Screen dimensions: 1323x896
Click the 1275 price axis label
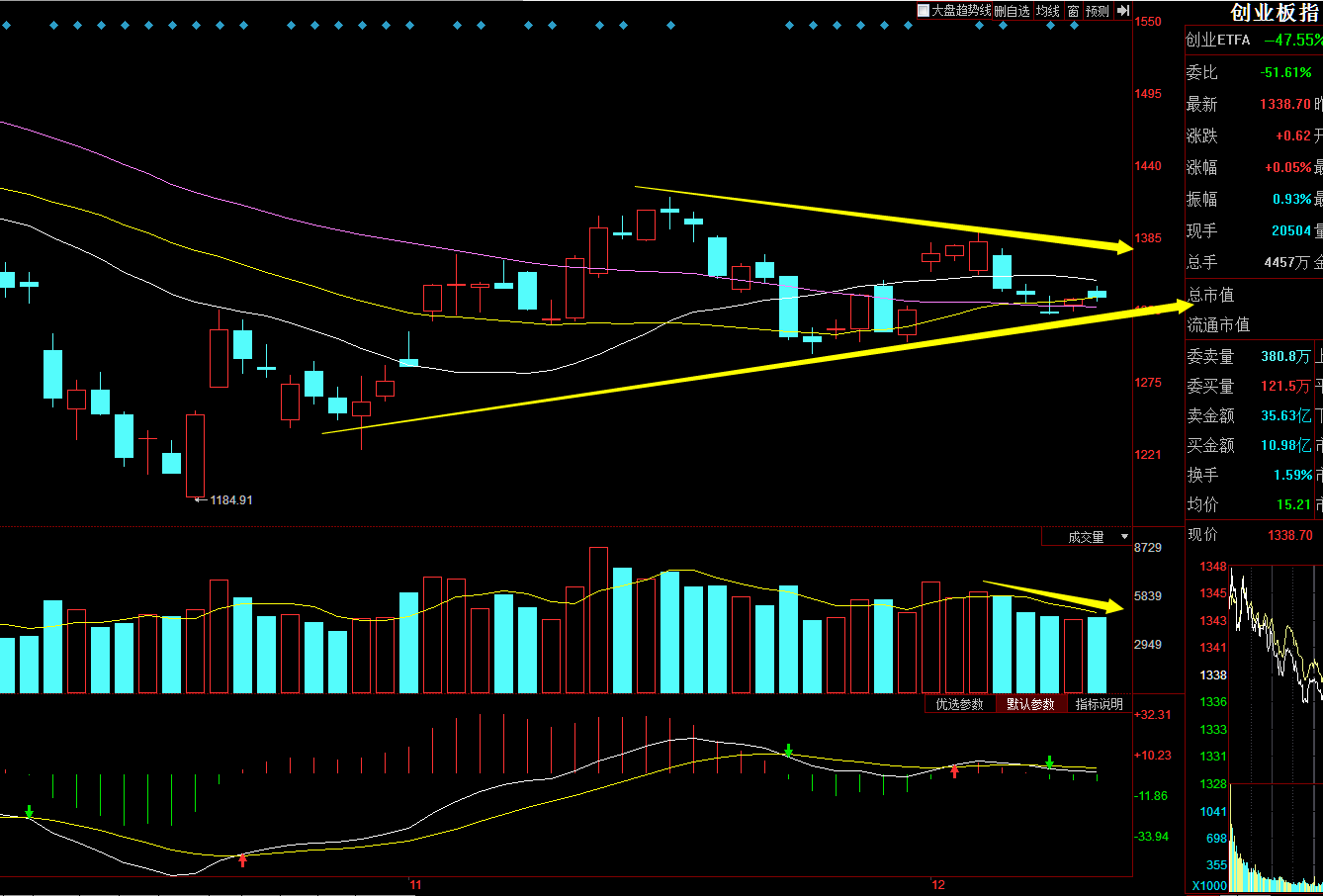tap(1148, 383)
